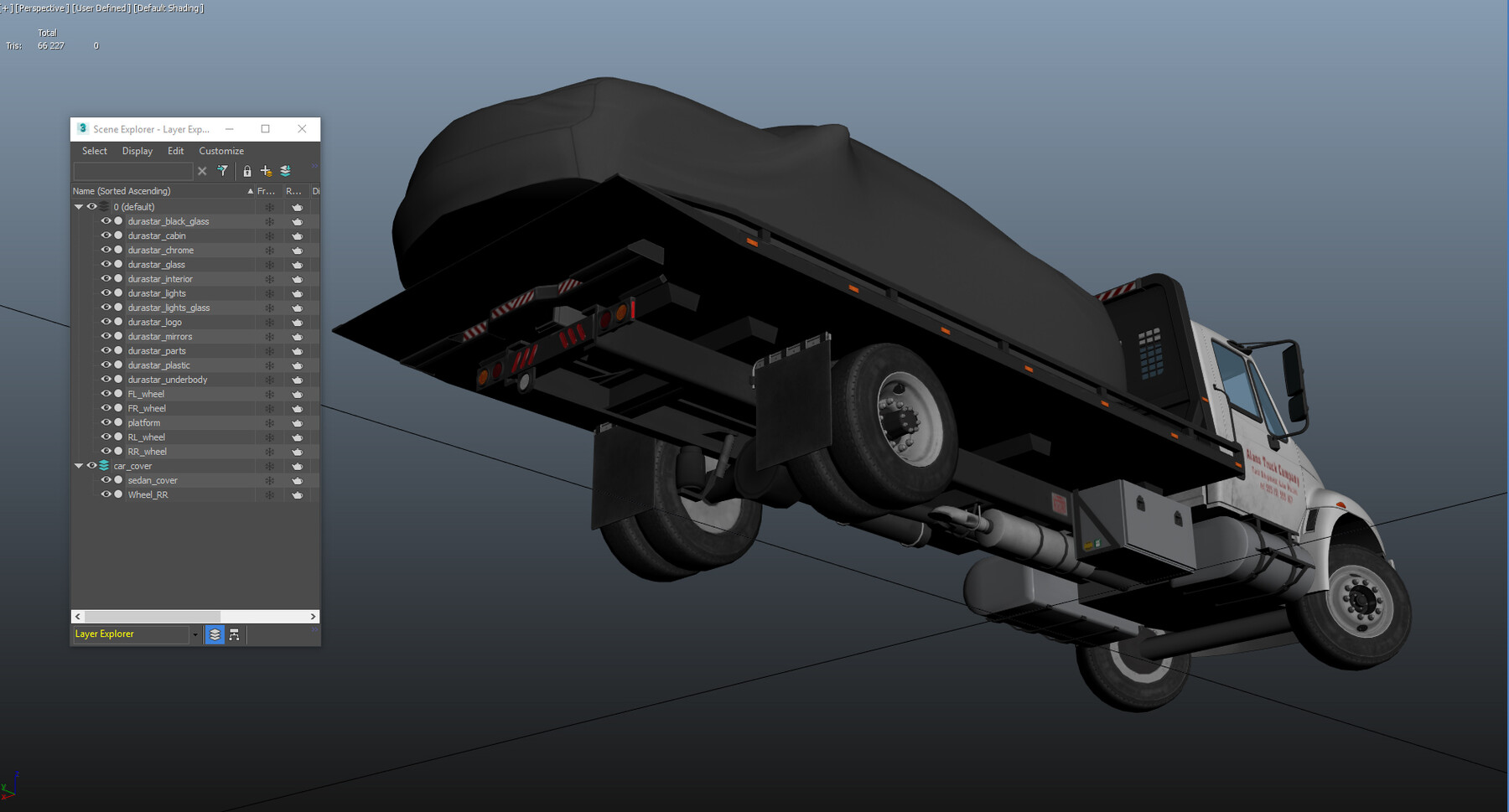Toggle freeze for 0 (default) layer
The height and width of the screenshot is (812, 1509).
click(x=270, y=207)
